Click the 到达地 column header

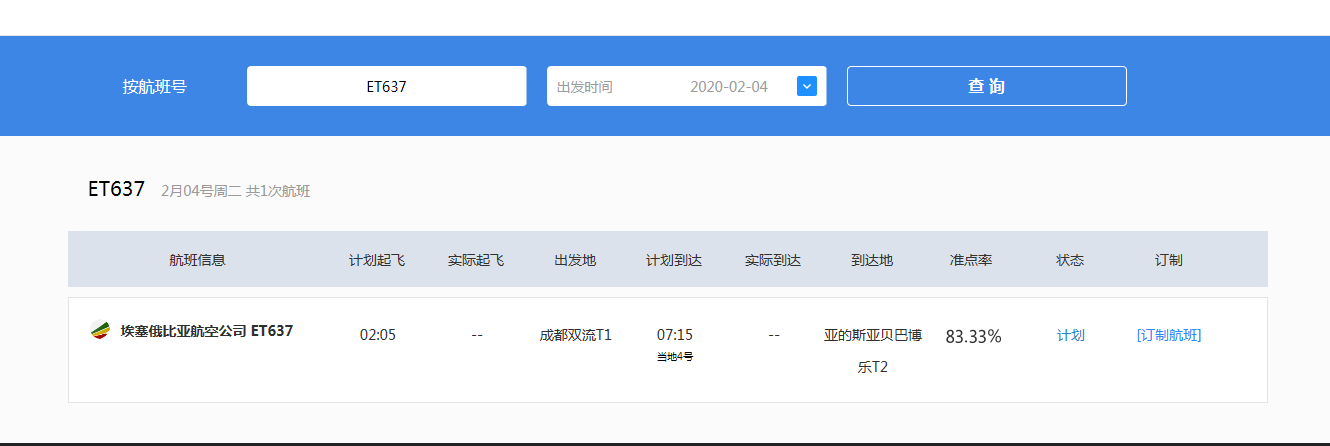[872, 260]
